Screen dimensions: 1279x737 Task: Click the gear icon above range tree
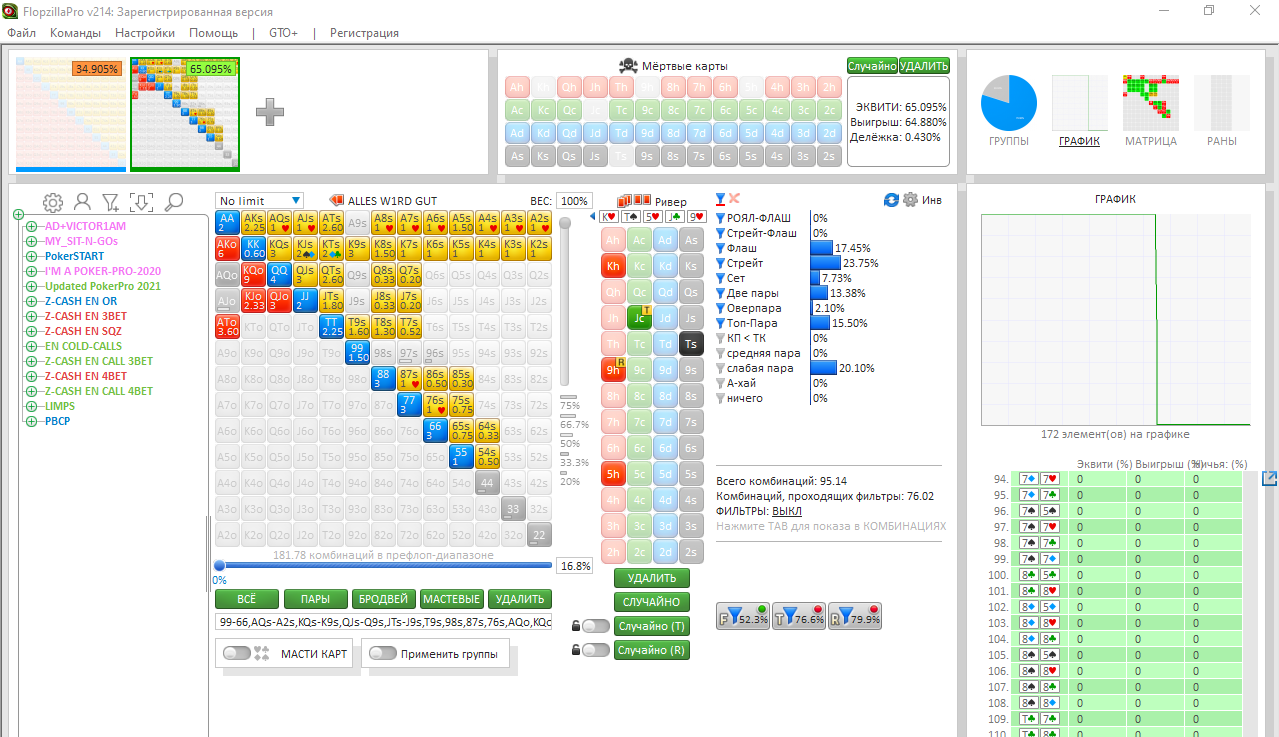coord(52,202)
